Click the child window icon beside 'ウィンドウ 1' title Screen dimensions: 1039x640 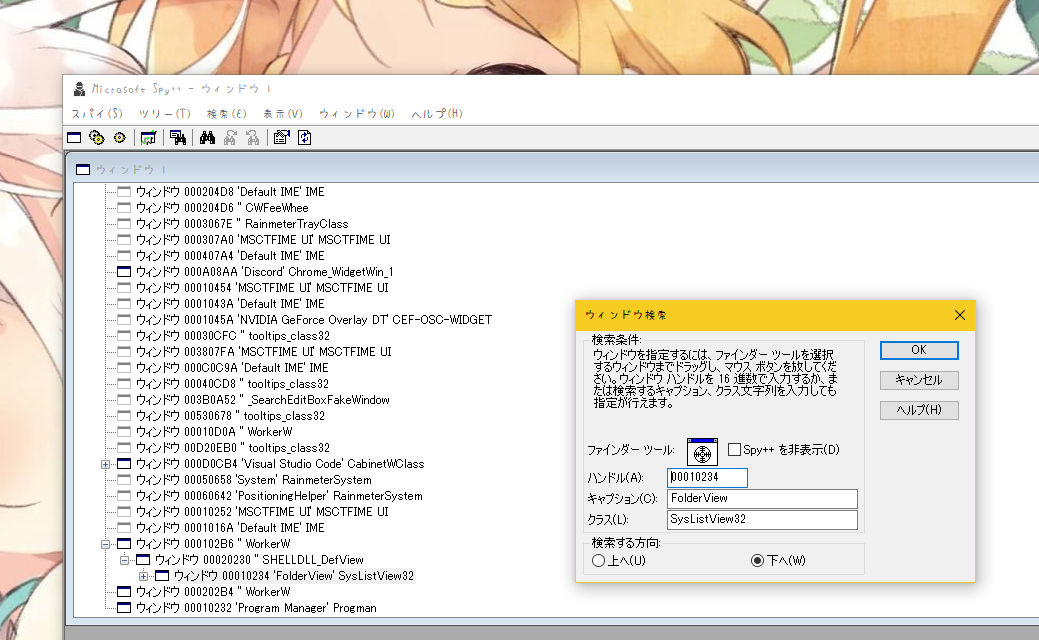click(83, 170)
